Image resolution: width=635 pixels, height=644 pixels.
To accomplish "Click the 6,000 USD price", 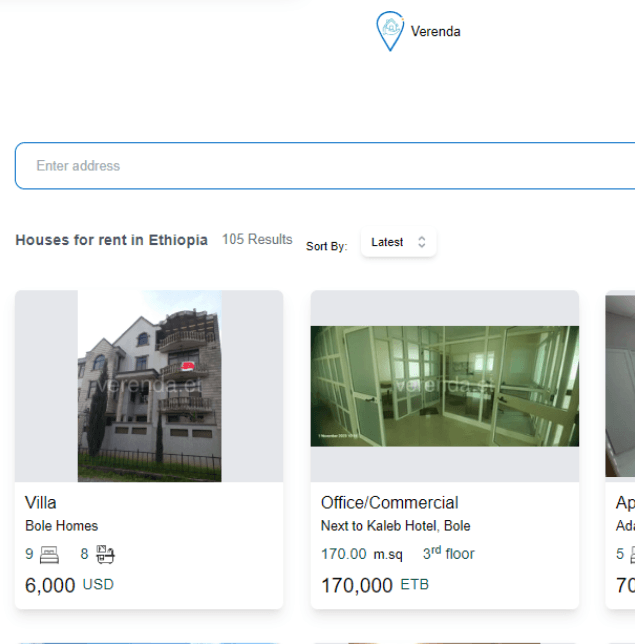I will coord(69,585).
